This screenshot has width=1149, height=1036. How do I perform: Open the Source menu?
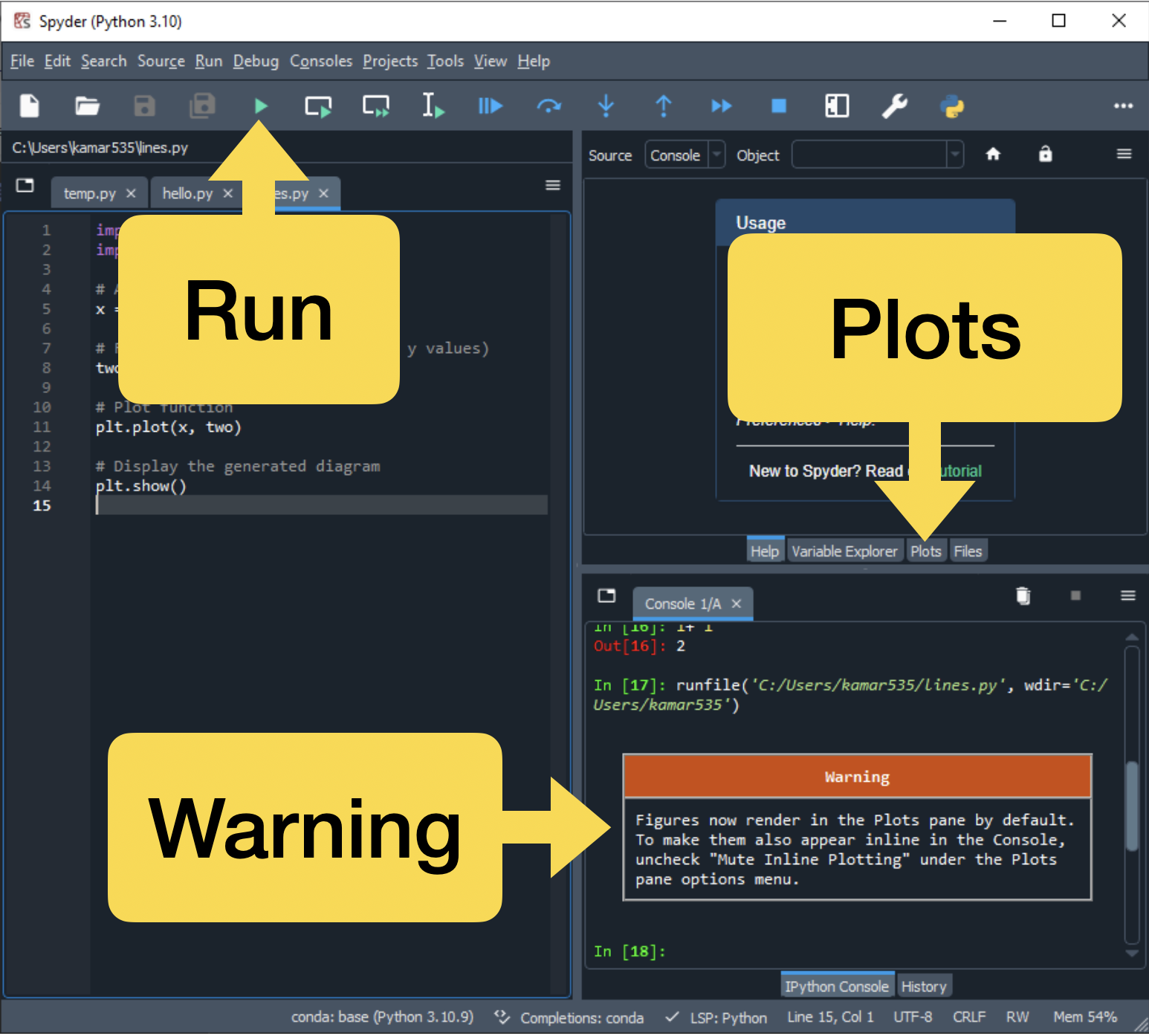pos(161,62)
